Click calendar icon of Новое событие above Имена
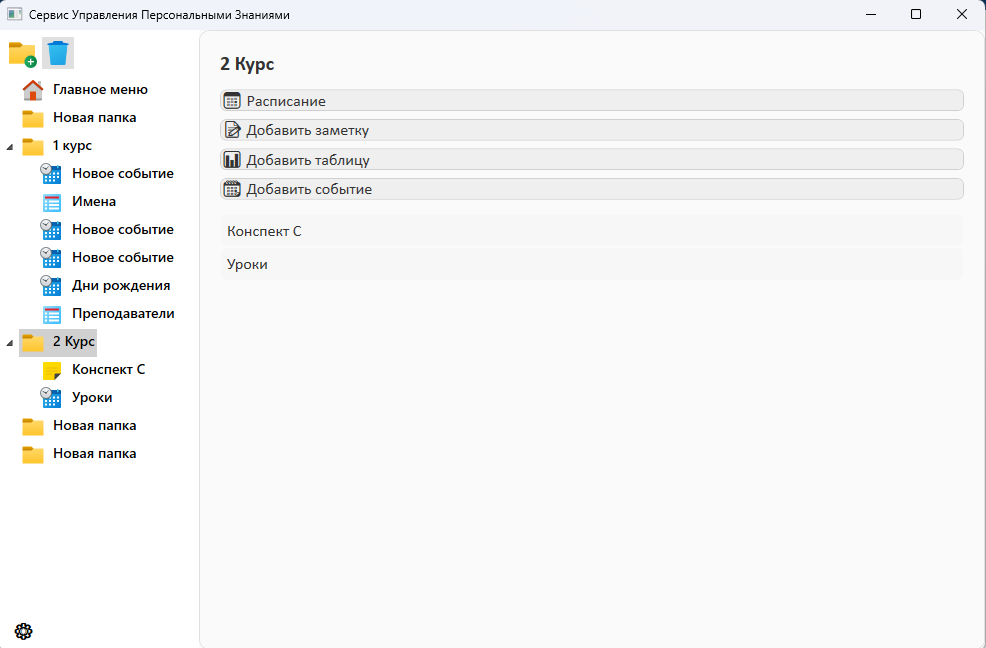986x648 pixels. (x=51, y=174)
